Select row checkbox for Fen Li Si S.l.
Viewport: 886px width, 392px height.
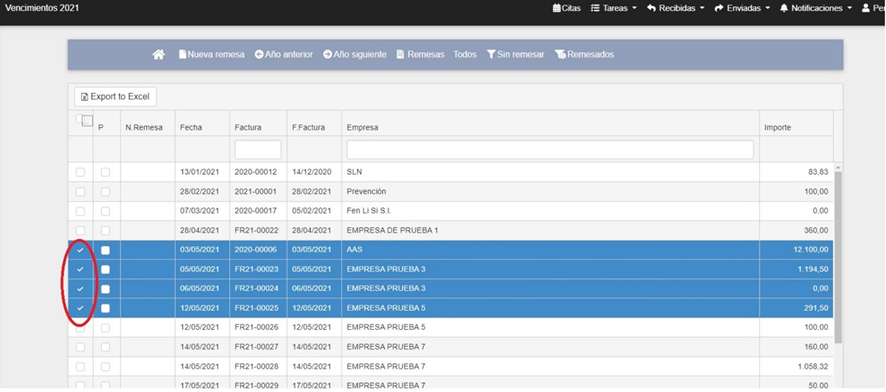[x=80, y=211]
